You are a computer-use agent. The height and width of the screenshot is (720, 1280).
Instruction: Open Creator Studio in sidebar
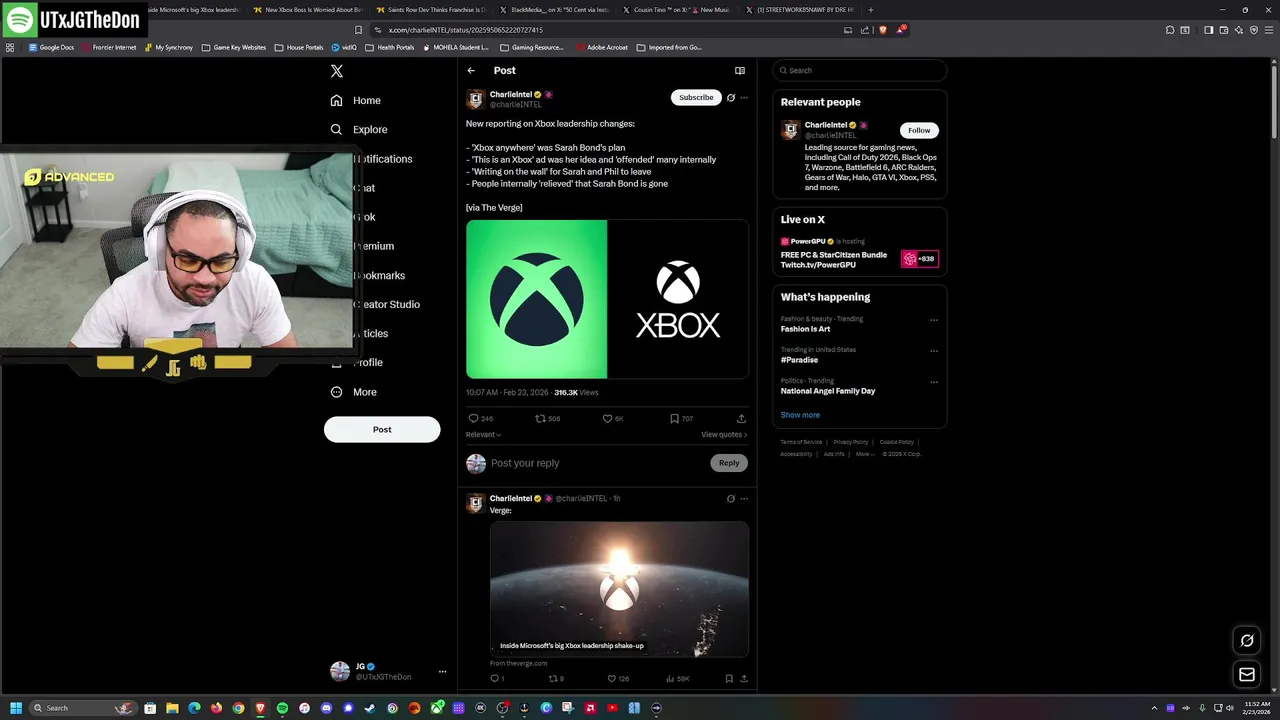pyautogui.click(x=387, y=304)
